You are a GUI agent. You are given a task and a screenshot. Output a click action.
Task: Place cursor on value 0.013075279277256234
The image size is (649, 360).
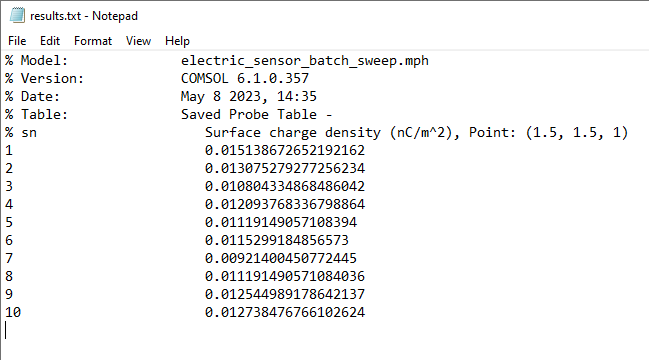(x=285, y=168)
